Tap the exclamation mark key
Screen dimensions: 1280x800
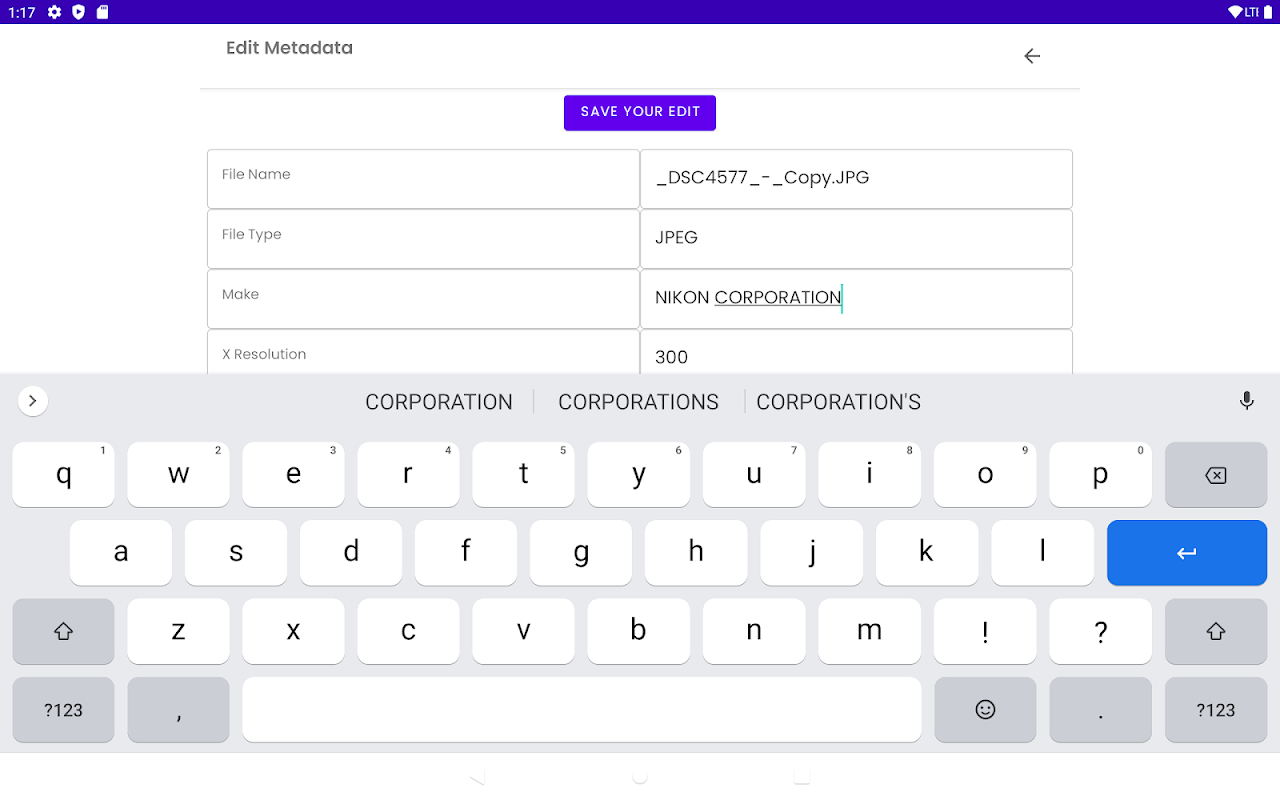(985, 631)
